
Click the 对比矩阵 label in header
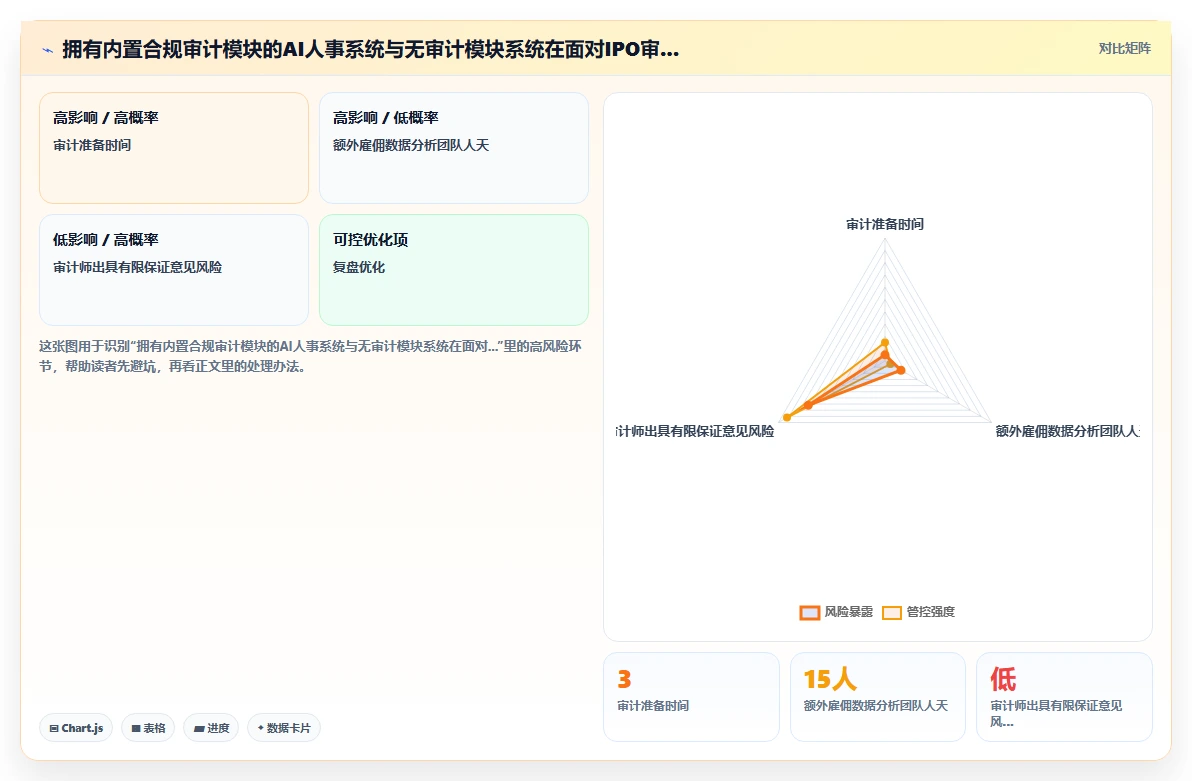pyautogui.click(x=1124, y=49)
